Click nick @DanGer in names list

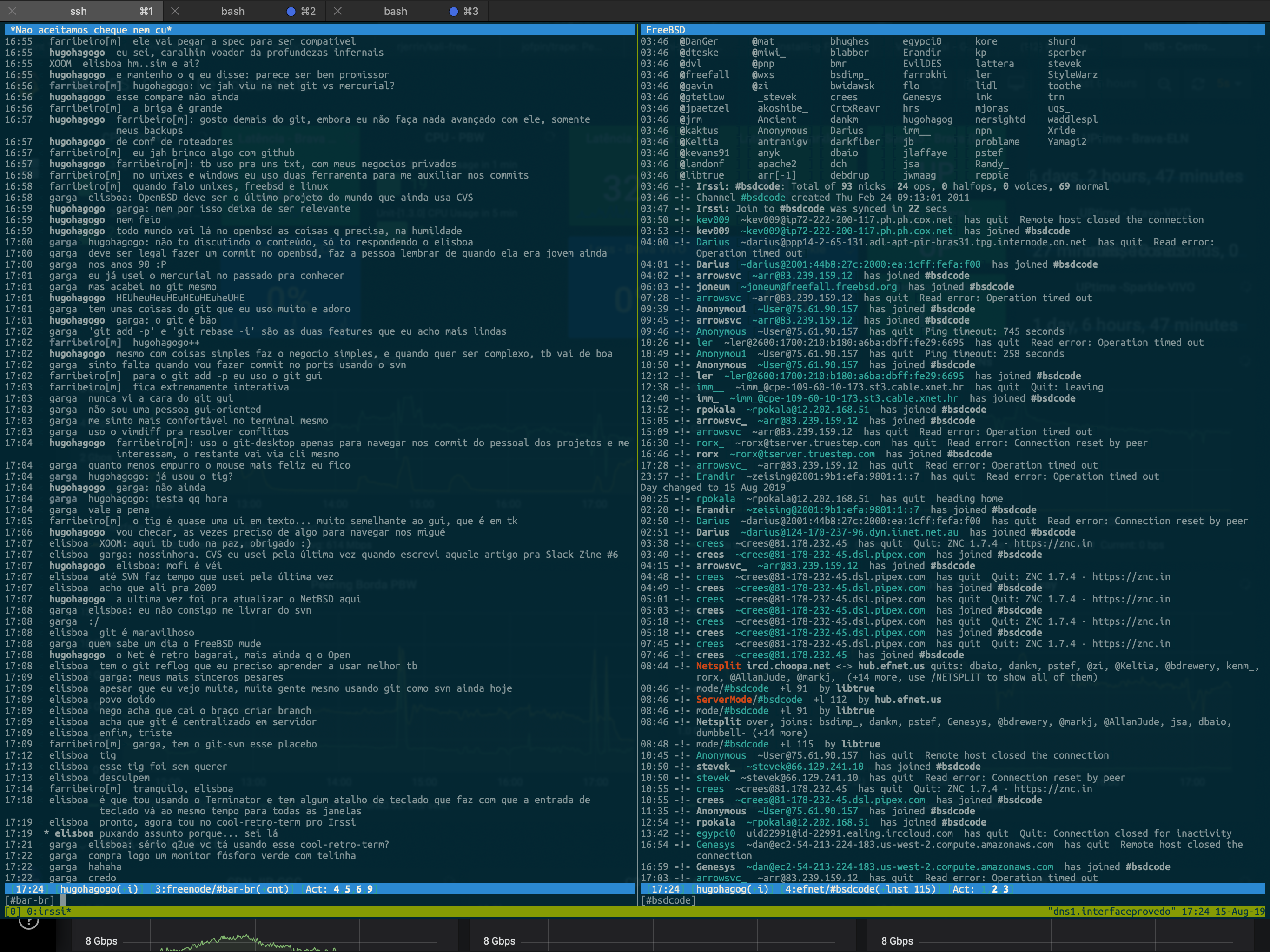coord(699,41)
